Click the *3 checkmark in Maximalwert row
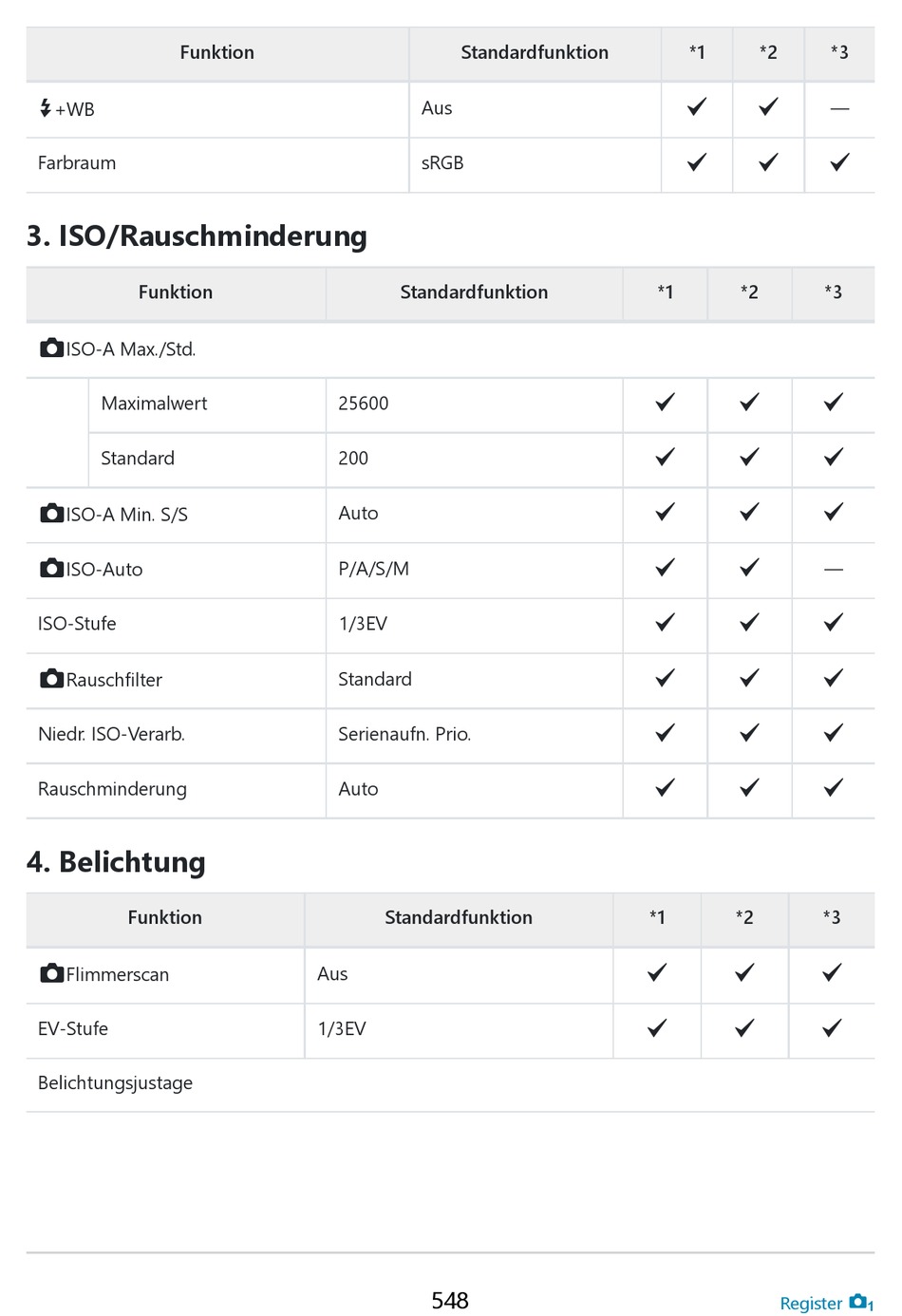902x1316 pixels. pos(834,403)
